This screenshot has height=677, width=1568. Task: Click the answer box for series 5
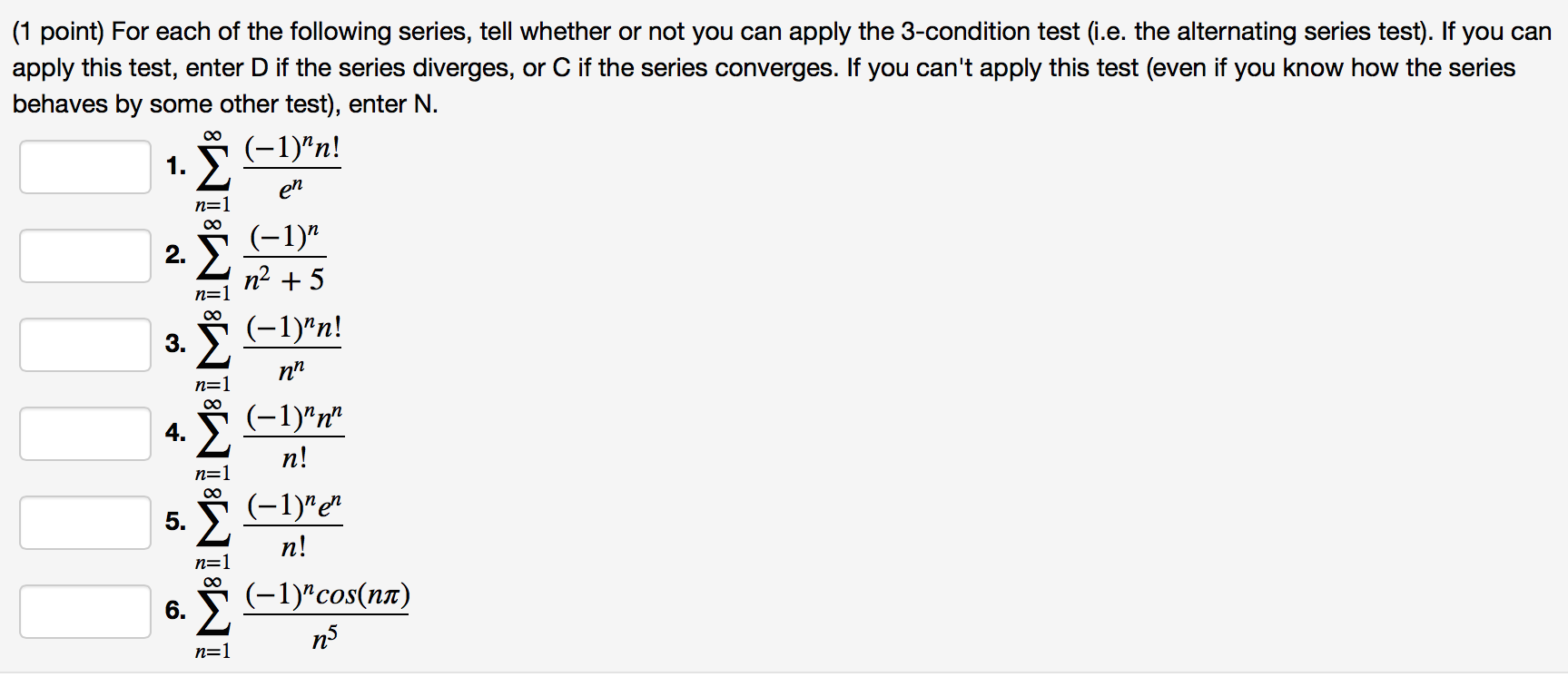84,522
